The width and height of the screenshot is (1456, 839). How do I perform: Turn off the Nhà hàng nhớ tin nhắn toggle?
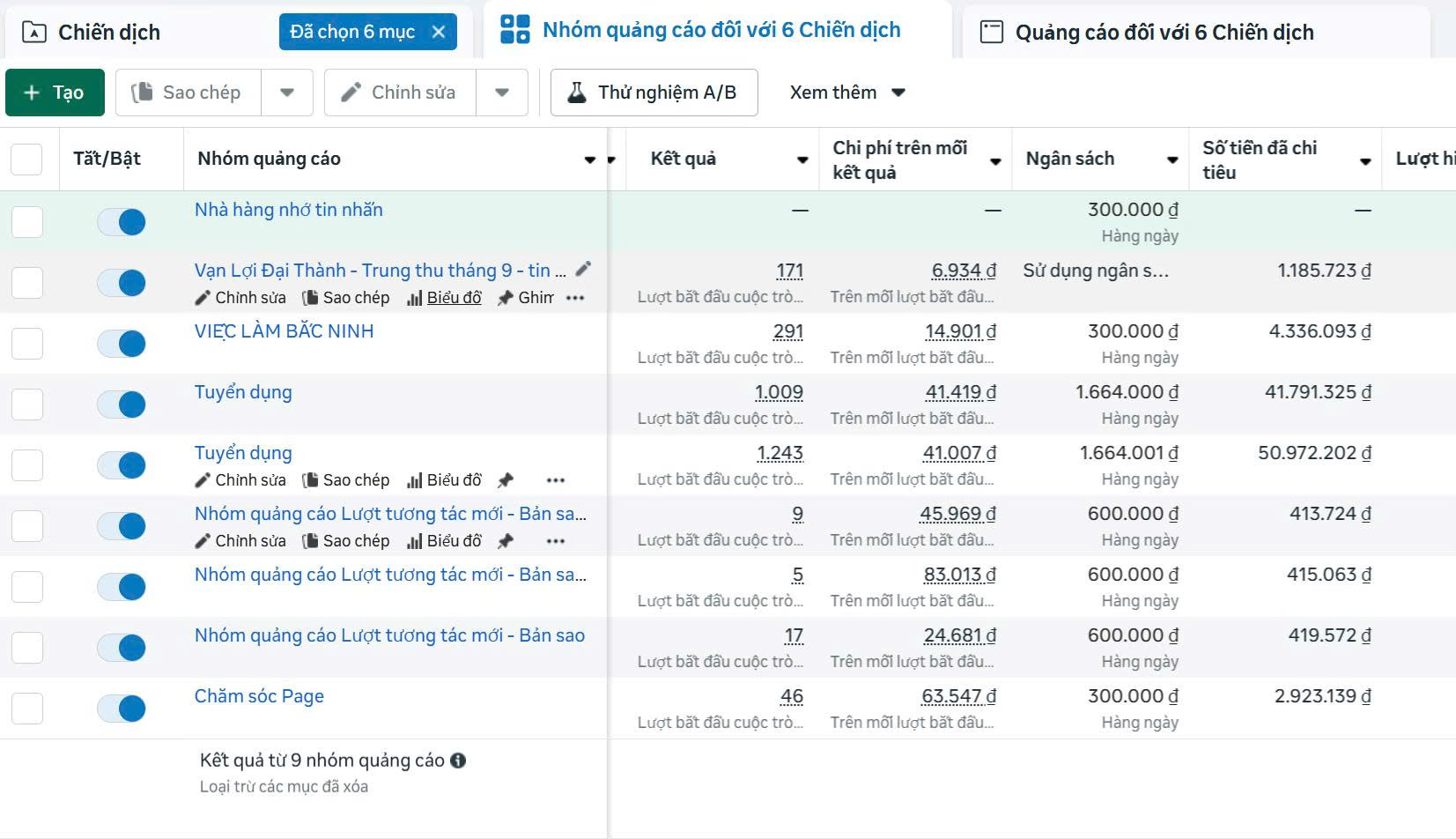tap(122, 222)
